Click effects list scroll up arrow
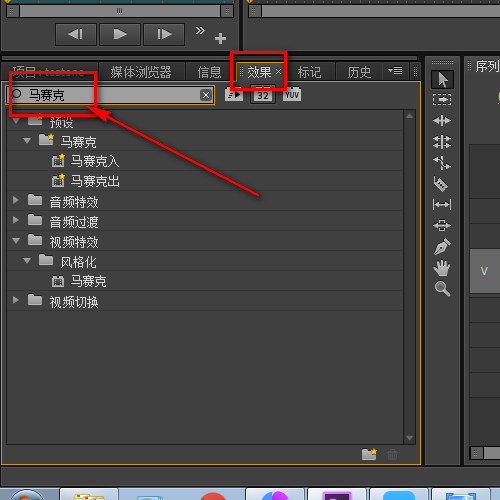 click(410, 116)
